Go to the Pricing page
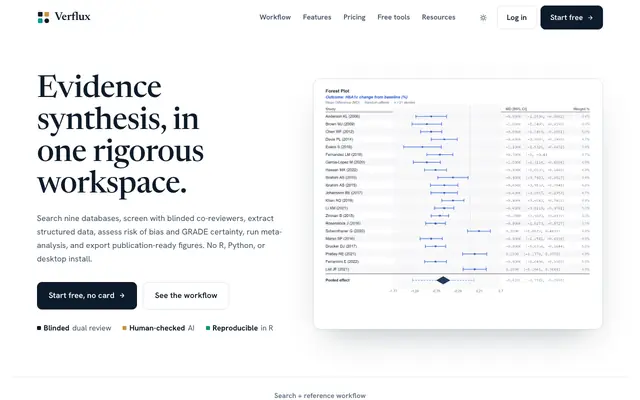The width and height of the screenshot is (640, 400). 354,17
